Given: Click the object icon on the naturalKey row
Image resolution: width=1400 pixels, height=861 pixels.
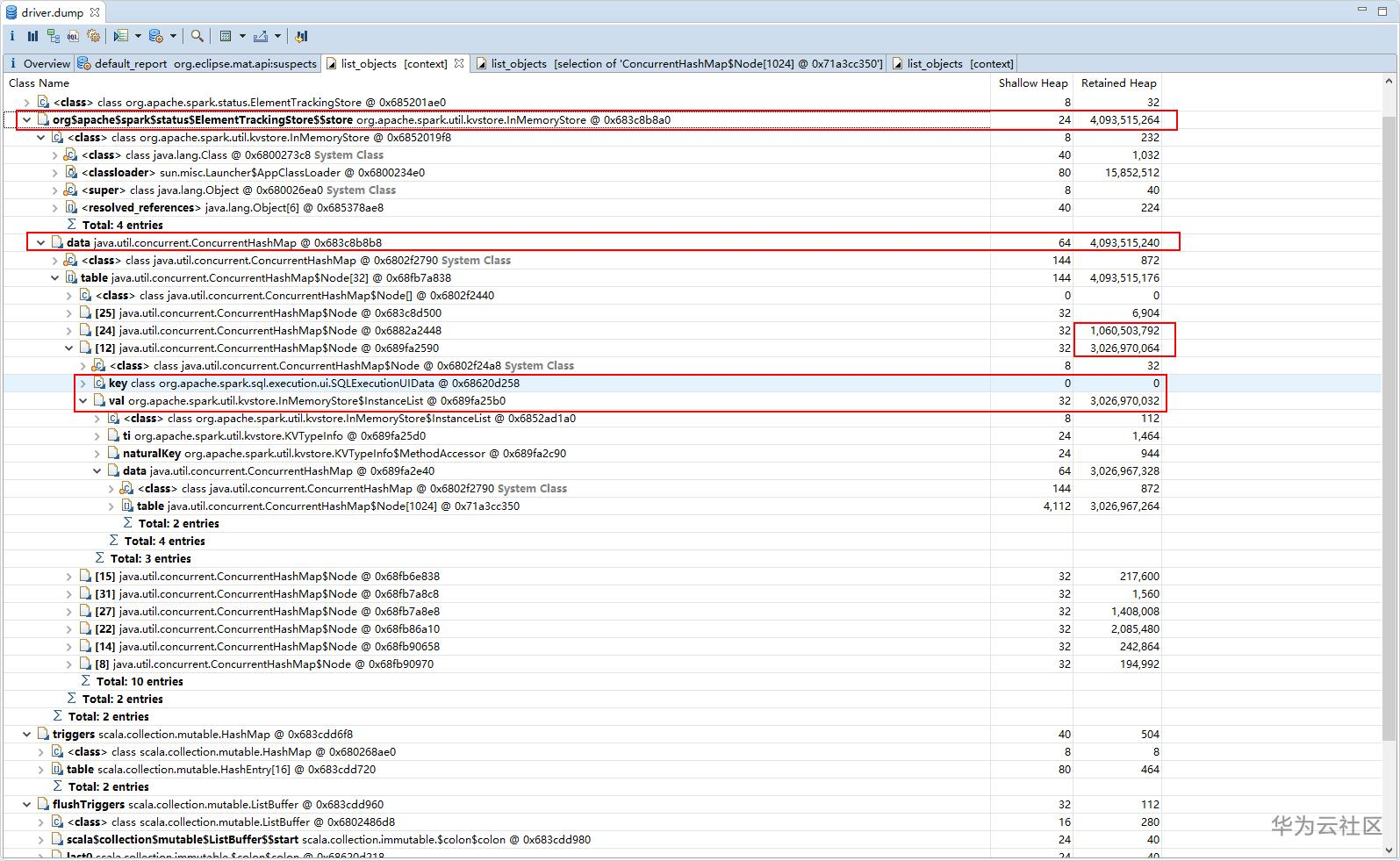Looking at the screenshot, I should [113, 454].
